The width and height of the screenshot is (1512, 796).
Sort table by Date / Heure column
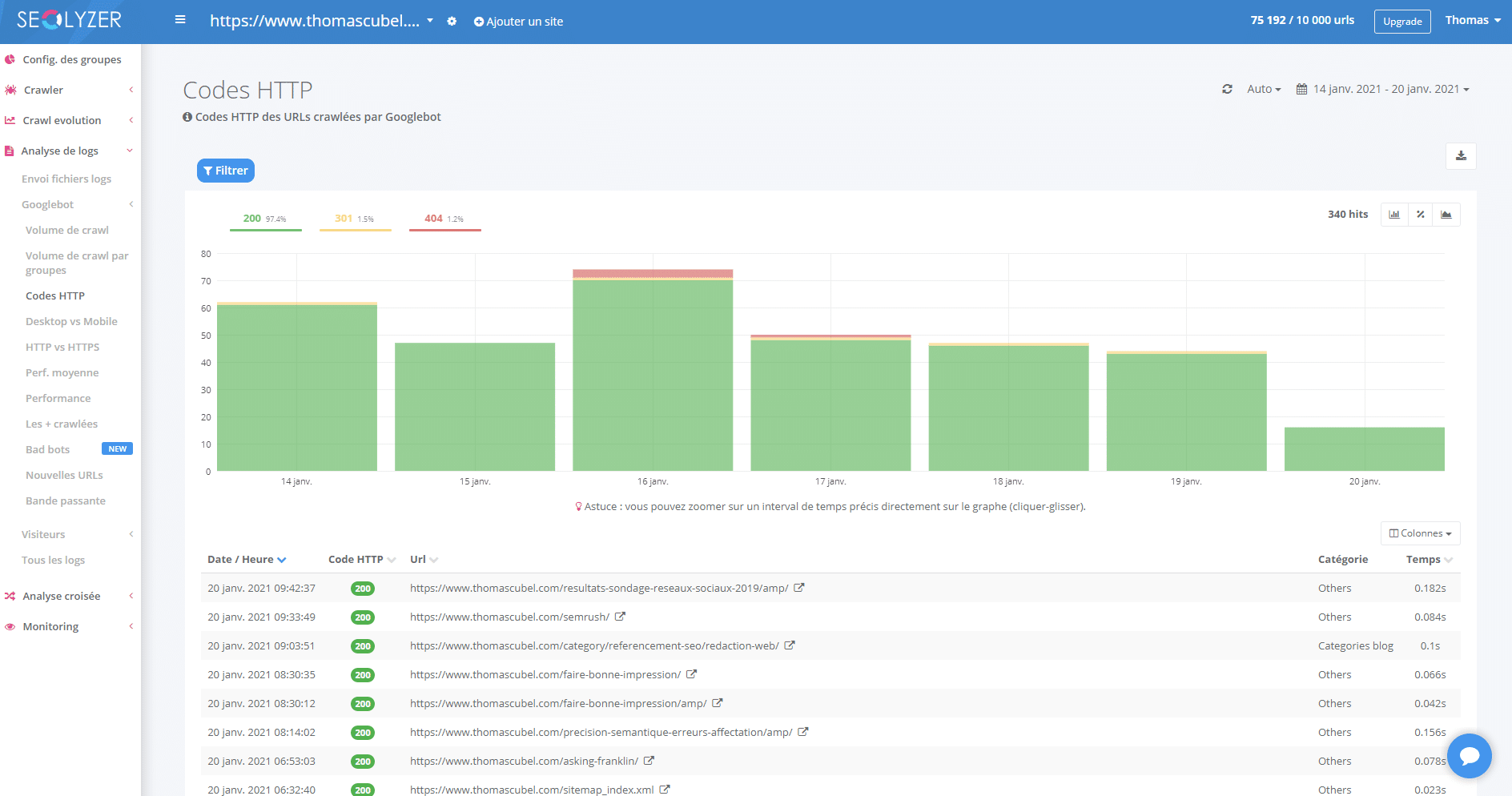click(x=247, y=559)
